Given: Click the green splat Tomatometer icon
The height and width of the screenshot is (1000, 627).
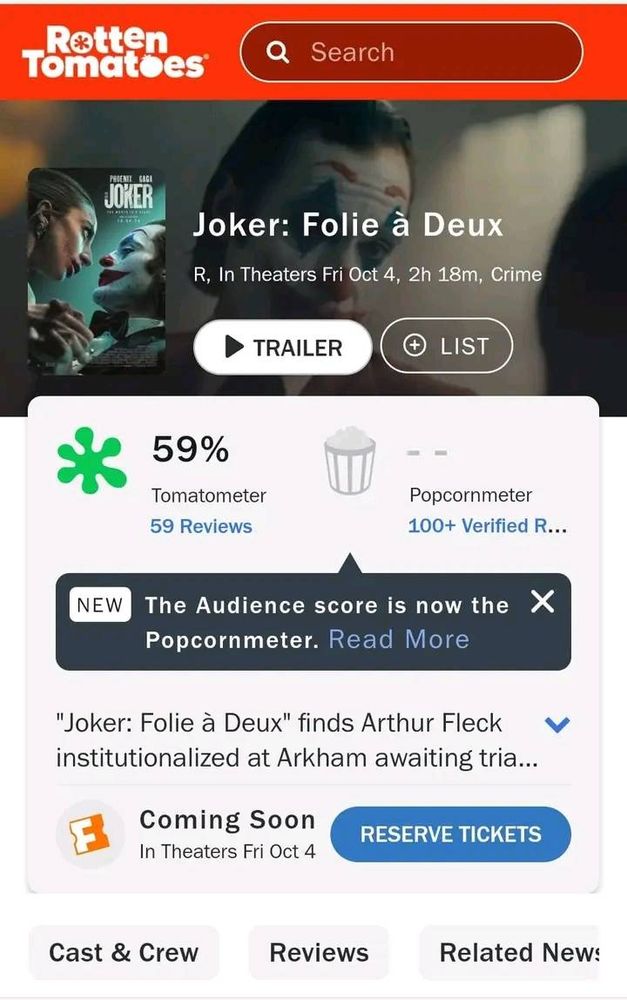Looking at the screenshot, I should (92, 460).
